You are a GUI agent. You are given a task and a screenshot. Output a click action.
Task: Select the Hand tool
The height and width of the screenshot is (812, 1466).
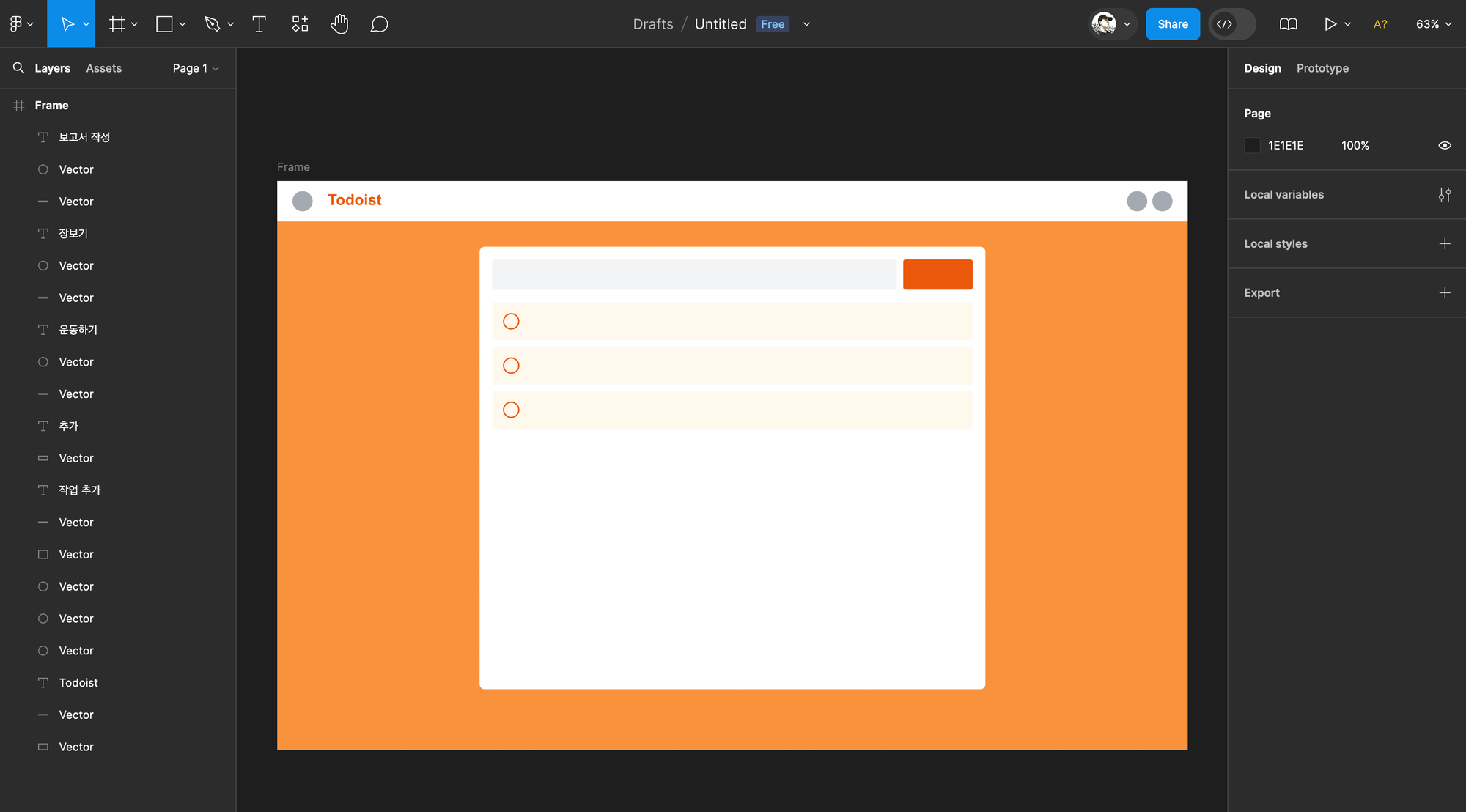click(339, 24)
